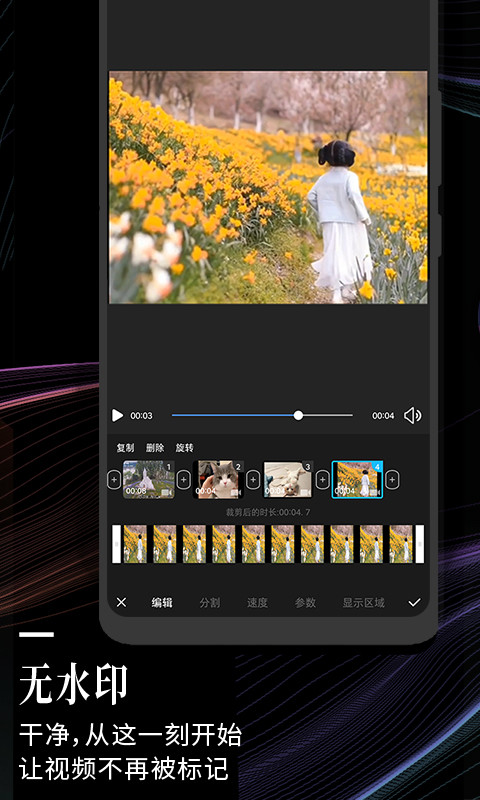Click the playback progress slider handle

[x=298, y=415]
